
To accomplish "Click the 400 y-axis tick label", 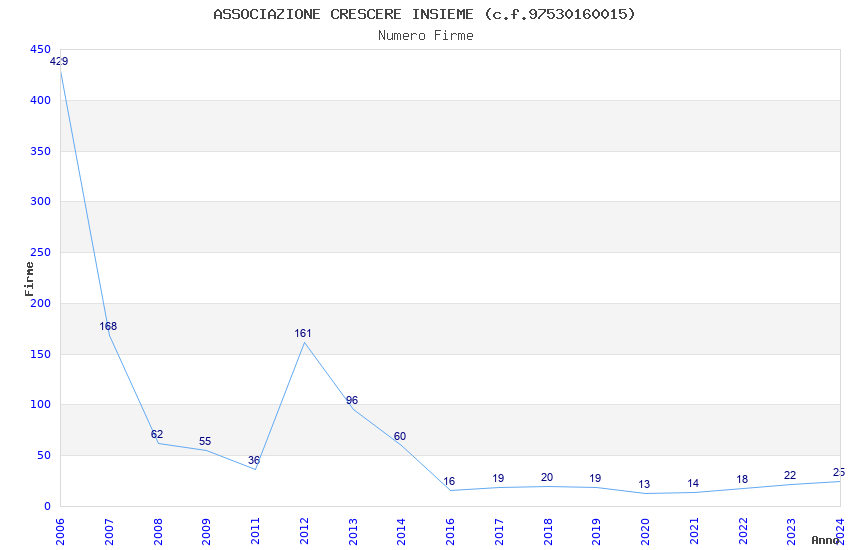I will (41, 100).
